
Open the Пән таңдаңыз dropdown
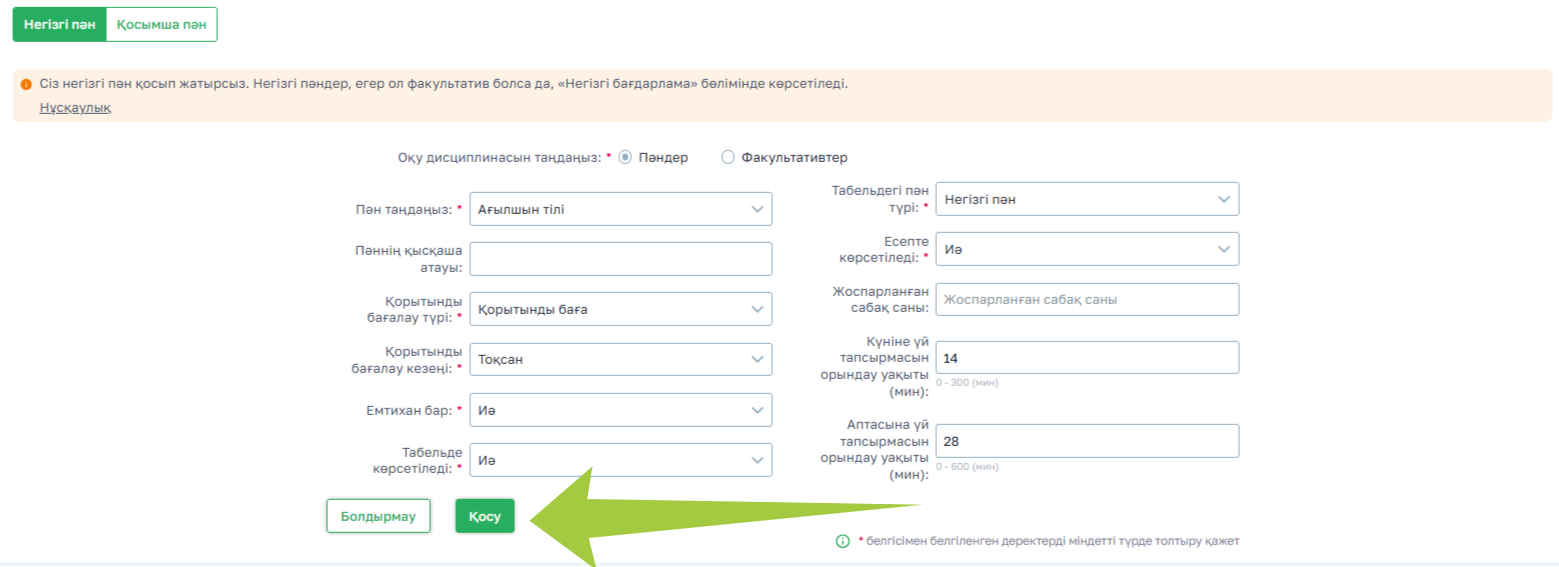pyautogui.click(x=620, y=209)
